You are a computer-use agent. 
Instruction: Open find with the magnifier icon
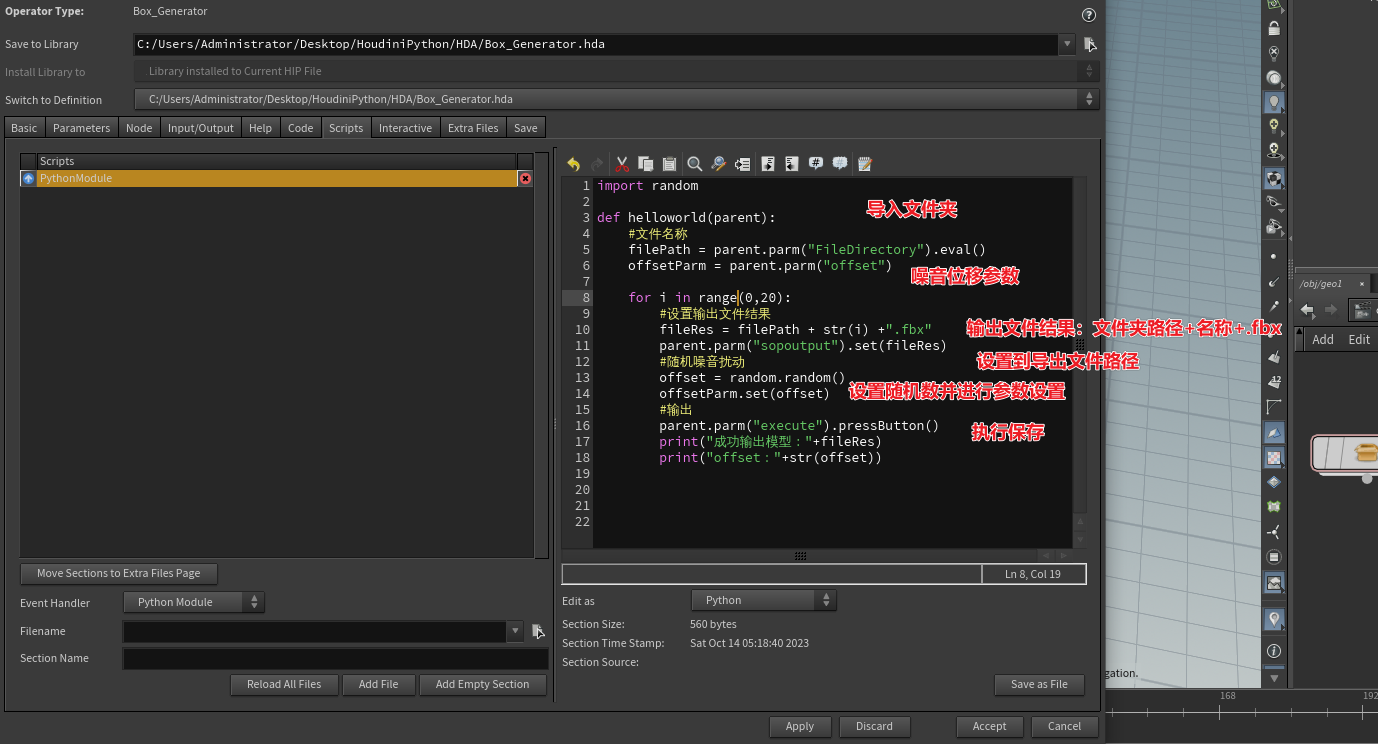pyautogui.click(x=694, y=163)
